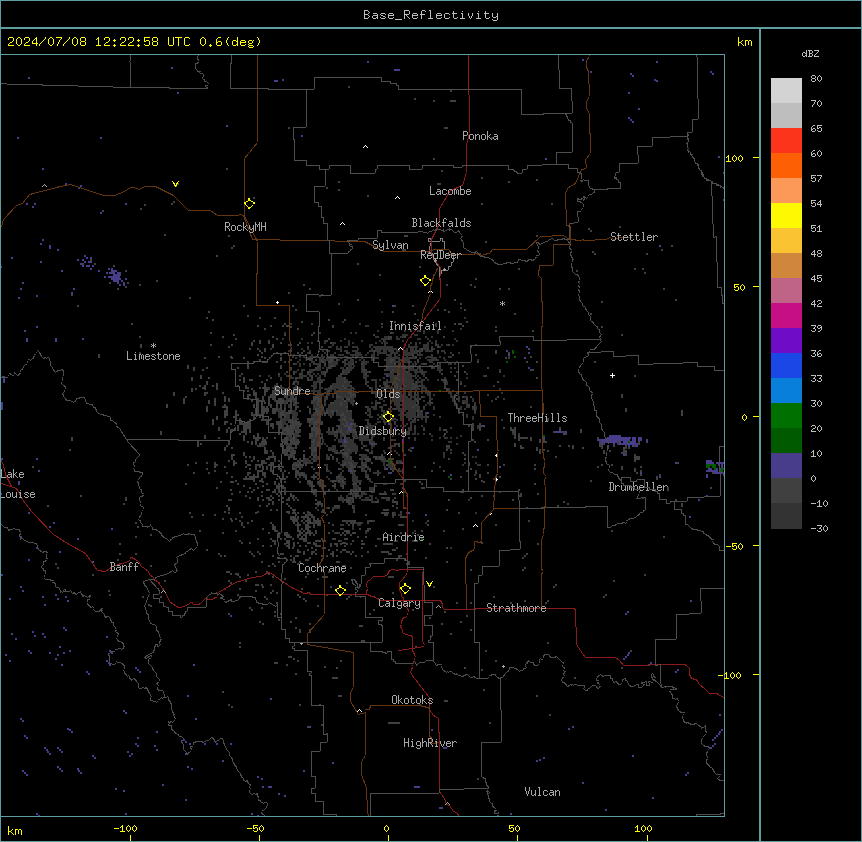
Task: Click the white asterisk marker above Limestone
Action: (x=153, y=346)
